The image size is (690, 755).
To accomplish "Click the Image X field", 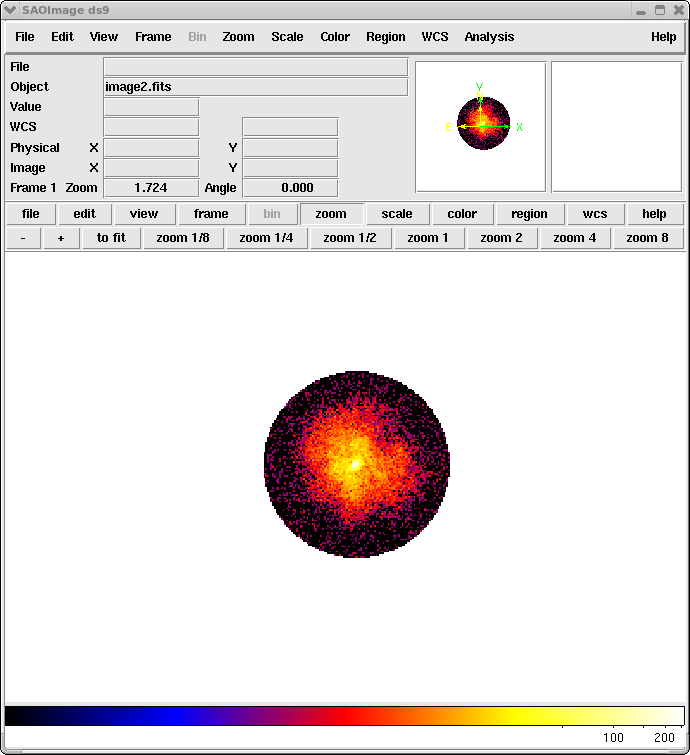I will click(x=151, y=168).
